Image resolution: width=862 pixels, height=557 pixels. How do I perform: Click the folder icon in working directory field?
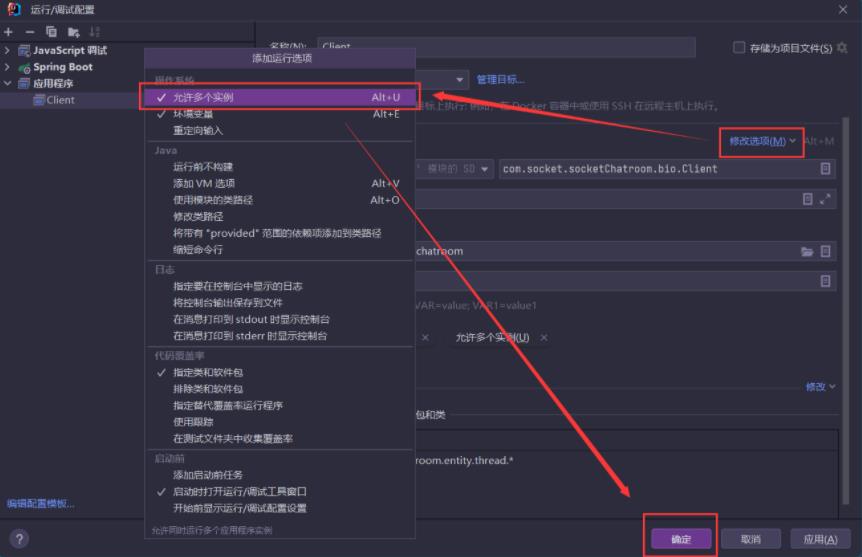[807, 251]
